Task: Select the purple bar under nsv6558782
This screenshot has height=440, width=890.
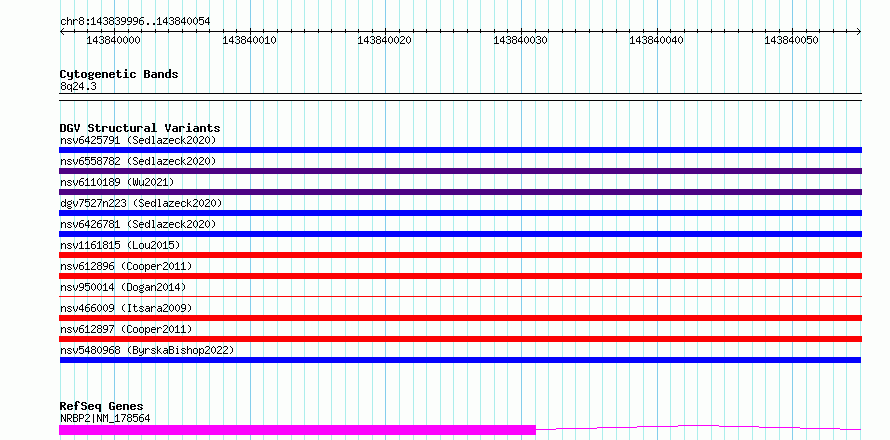Action: (460, 171)
